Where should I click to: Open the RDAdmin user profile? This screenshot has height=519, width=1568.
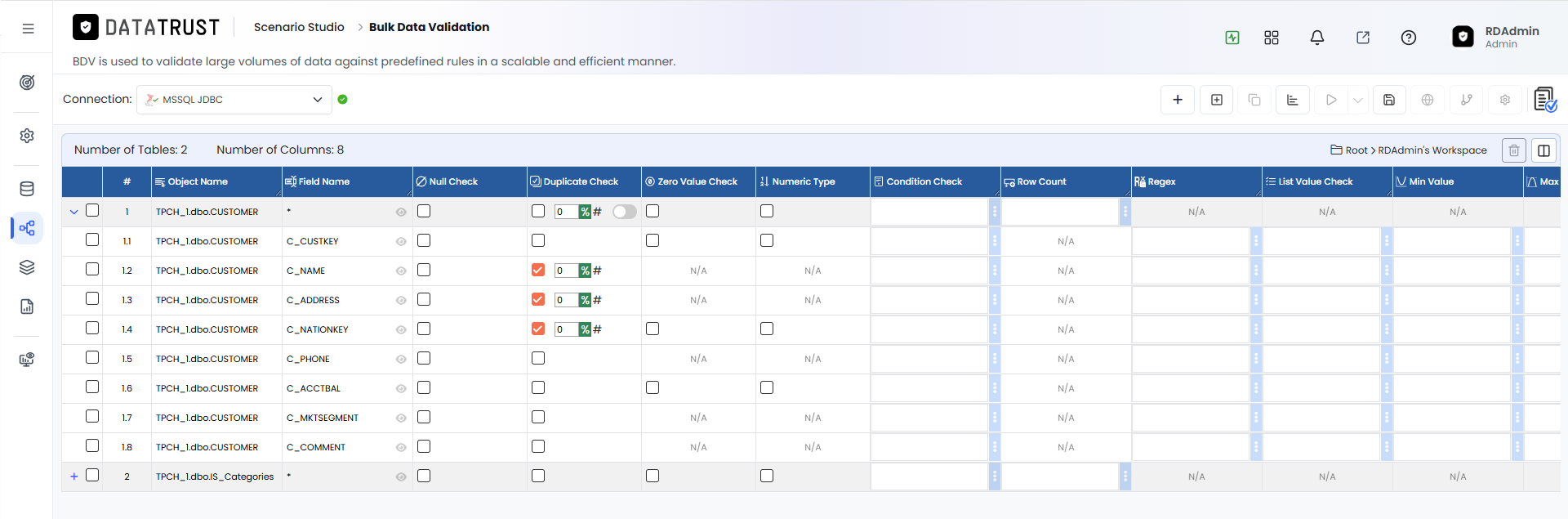(1496, 37)
